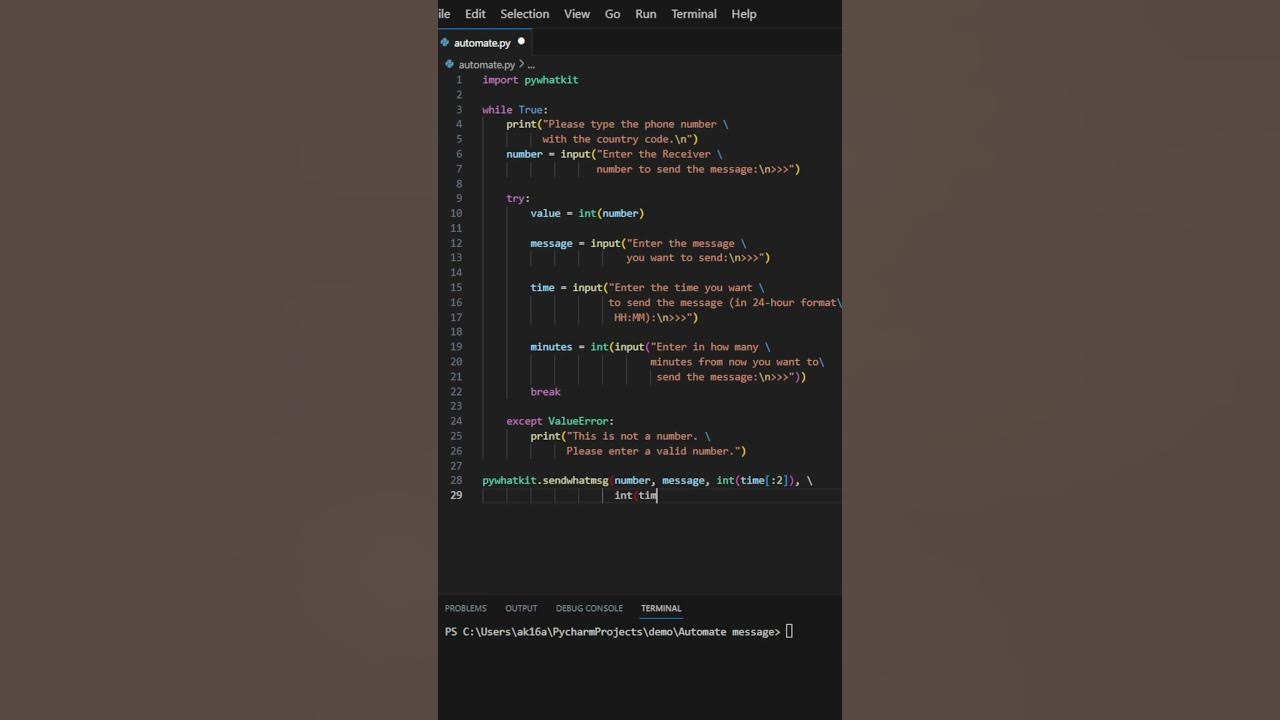This screenshot has height=720, width=1280.
Task: Open the View menu
Action: 577,14
